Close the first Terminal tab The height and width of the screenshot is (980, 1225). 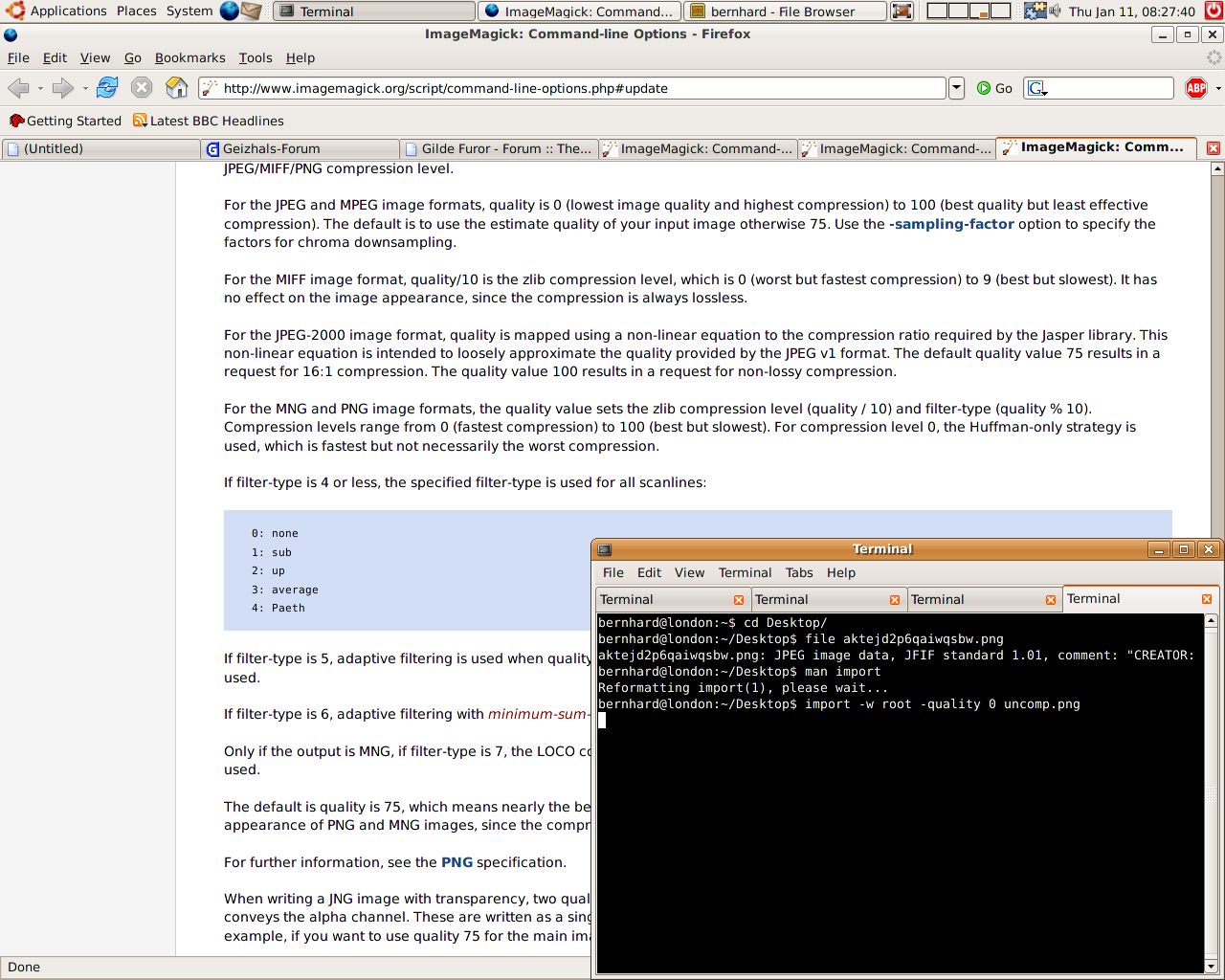(739, 600)
